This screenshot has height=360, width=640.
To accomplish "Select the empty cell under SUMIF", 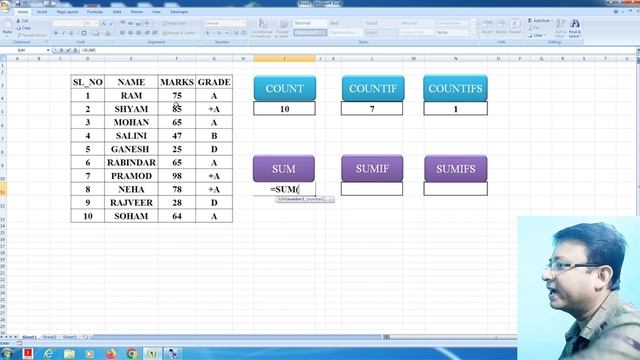I will point(372,189).
